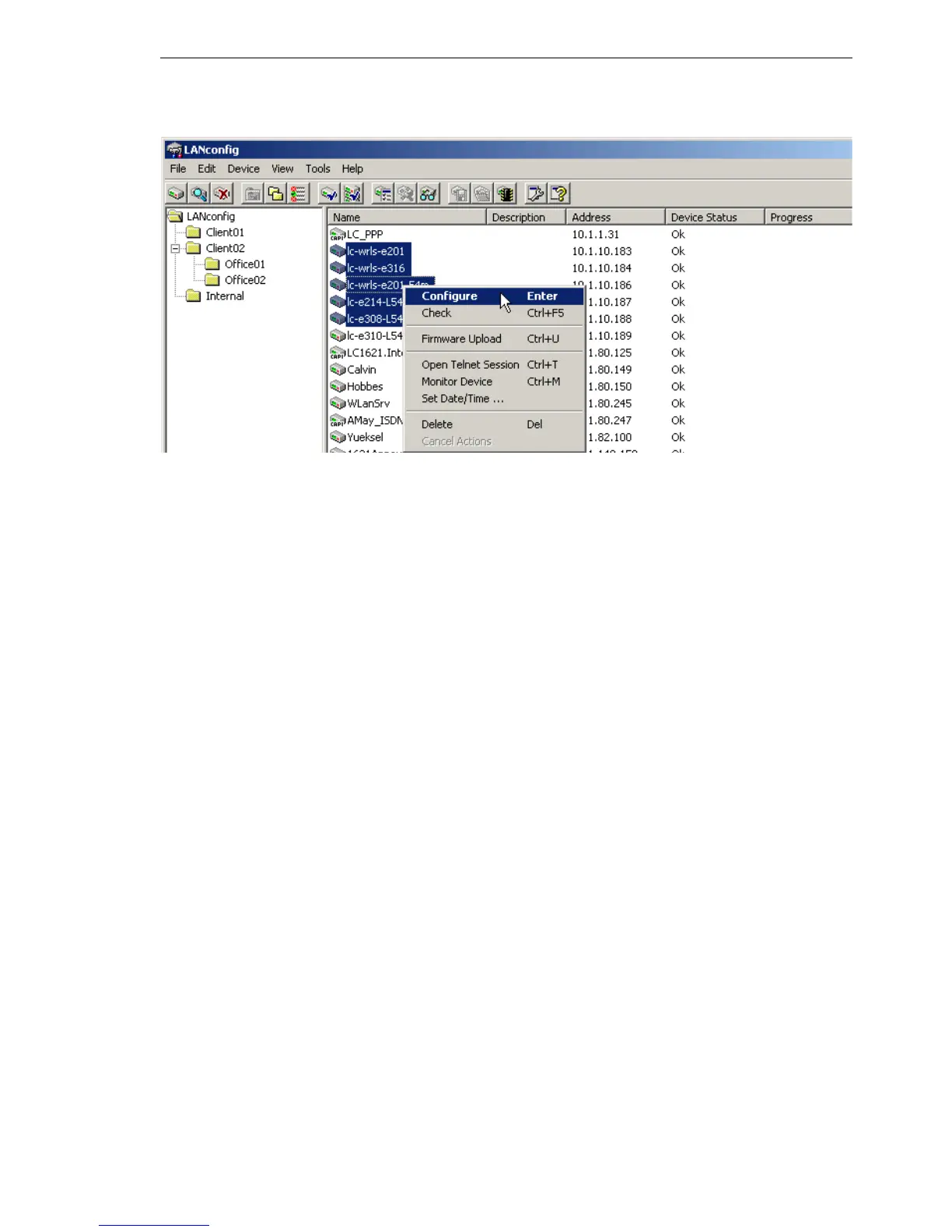Click the LC_PPP device icon
The image size is (952, 1232).
[338, 234]
